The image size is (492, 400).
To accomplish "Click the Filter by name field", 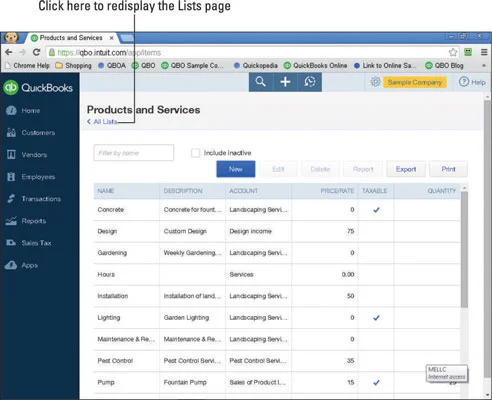I will [x=134, y=153].
